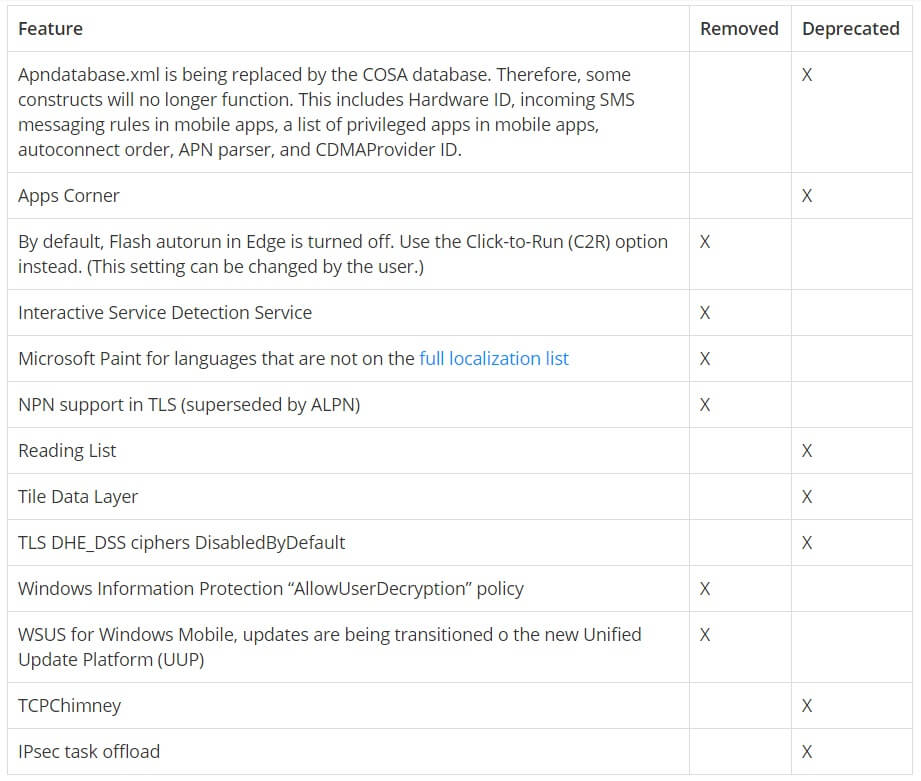The image size is (921, 781).
Task: Click the Deprecated X for Apps Corner
Action: click(x=807, y=196)
